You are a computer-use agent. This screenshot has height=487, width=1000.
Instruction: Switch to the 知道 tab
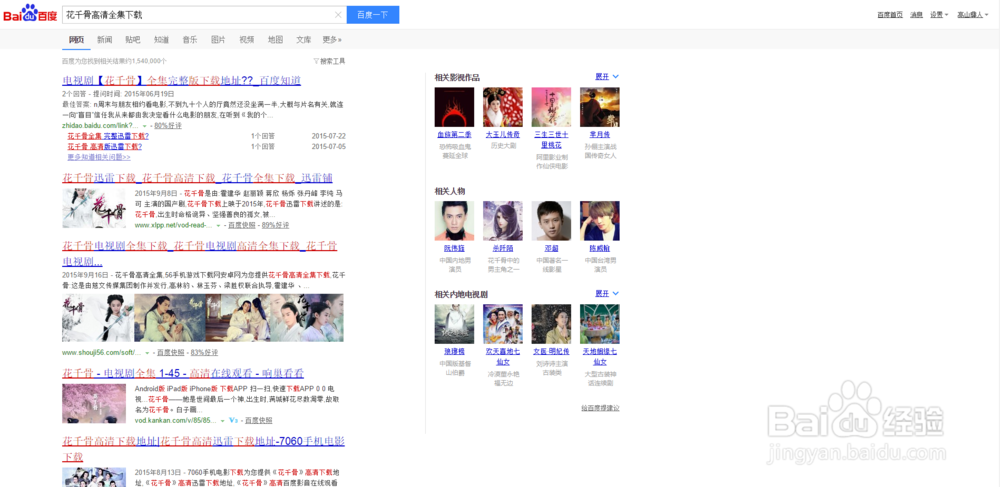click(161, 40)
